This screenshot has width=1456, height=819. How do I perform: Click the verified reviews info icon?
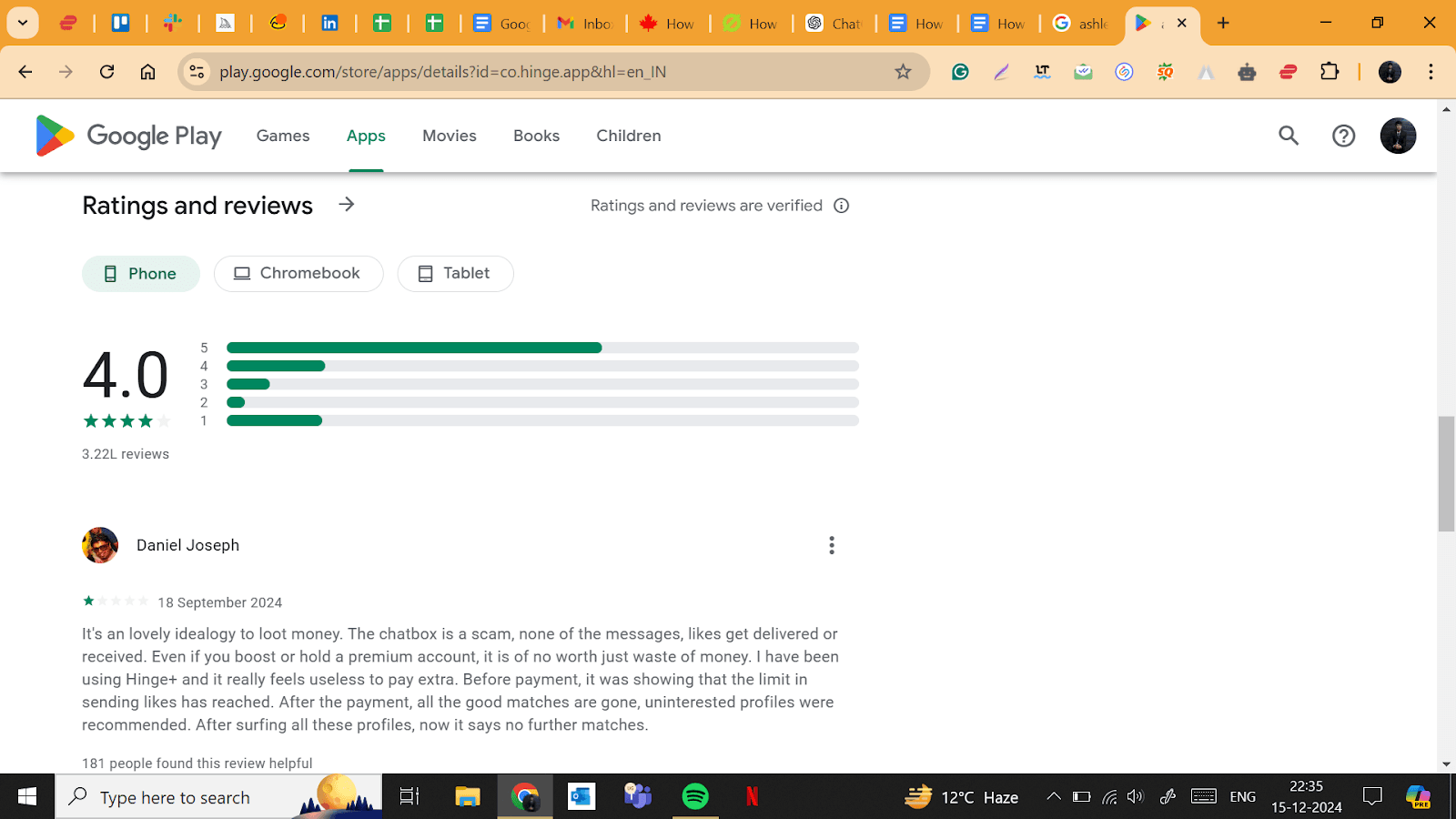(x=842, y=206)
